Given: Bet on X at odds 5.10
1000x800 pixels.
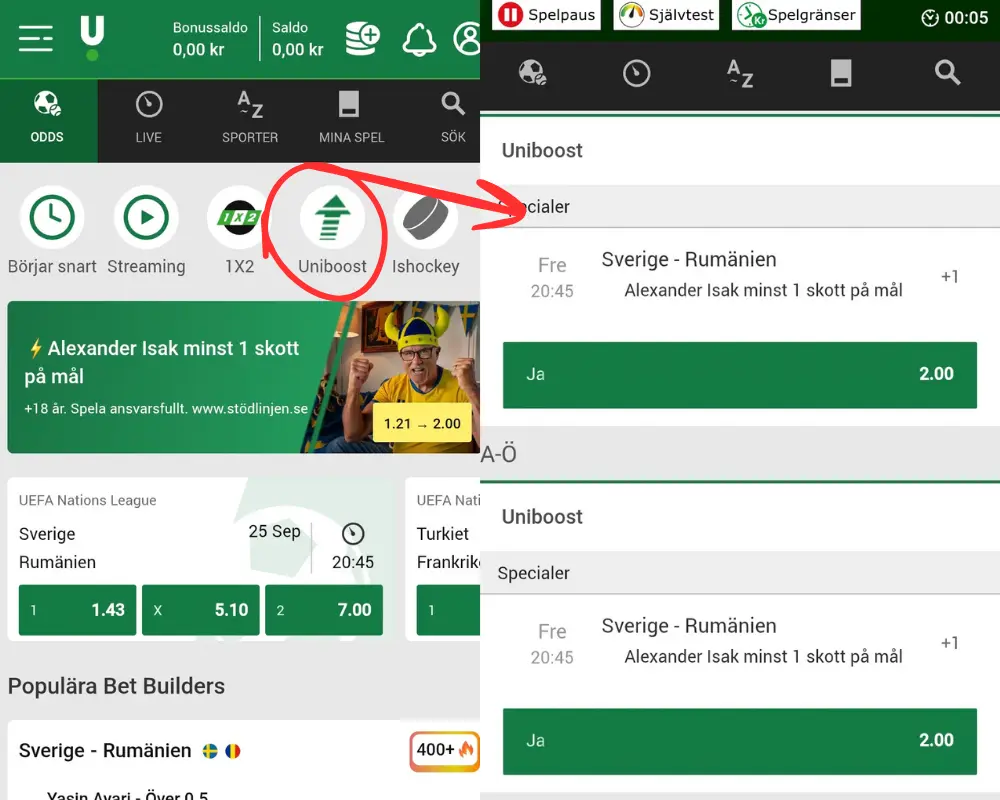Looking at the screenshot, I should (x=200, y=610).
